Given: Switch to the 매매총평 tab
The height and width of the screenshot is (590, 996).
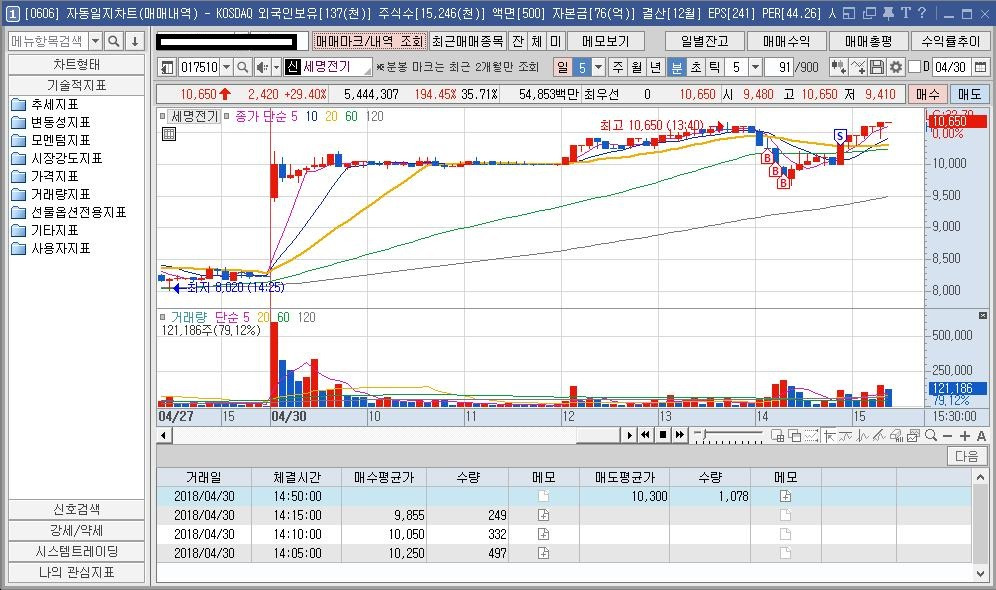Looking at the screenshot, I should [x=868, y=41].
